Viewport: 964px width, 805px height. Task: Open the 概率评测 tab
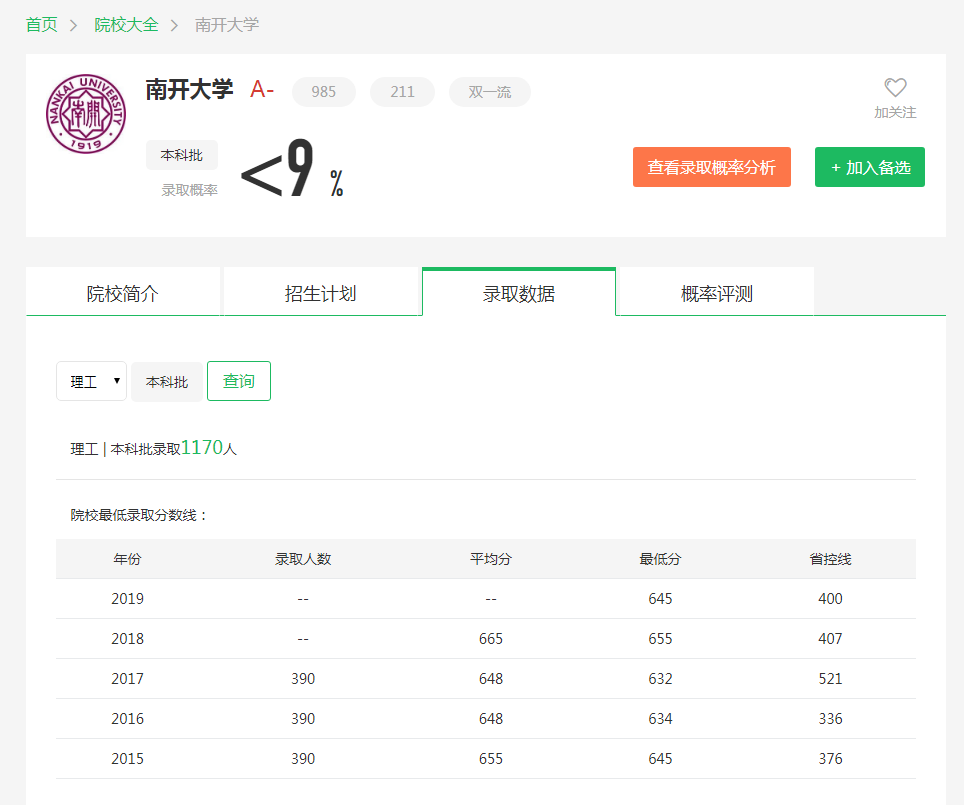(717, 293)
